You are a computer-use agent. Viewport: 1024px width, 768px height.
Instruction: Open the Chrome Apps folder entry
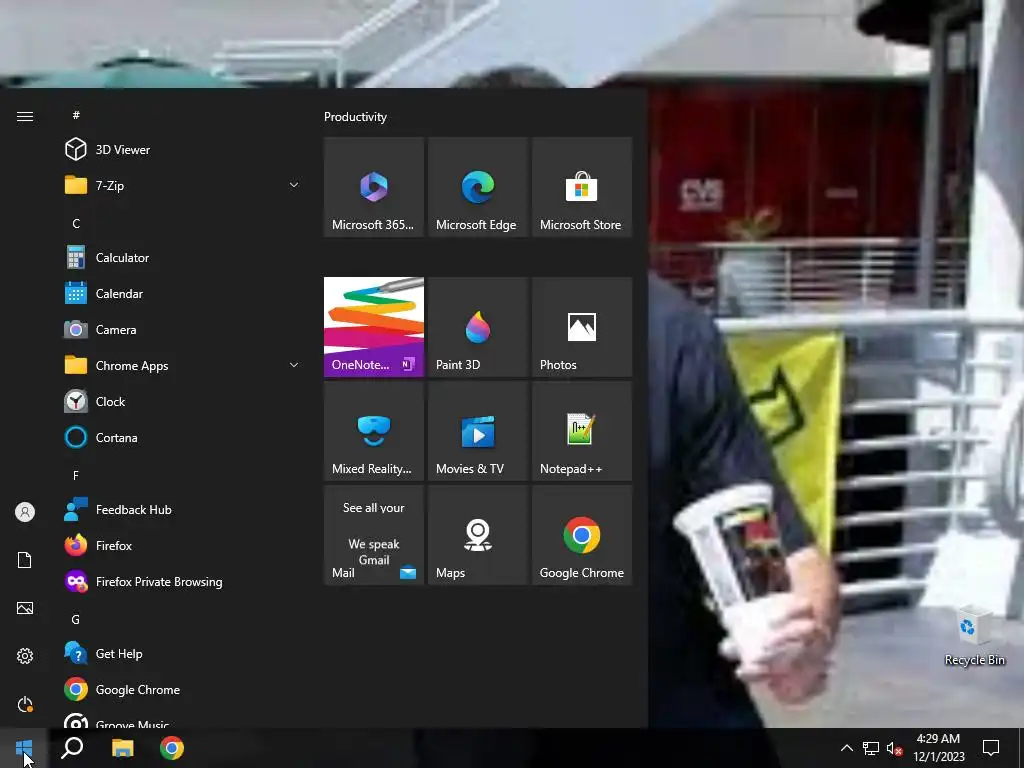click(183, 365)
